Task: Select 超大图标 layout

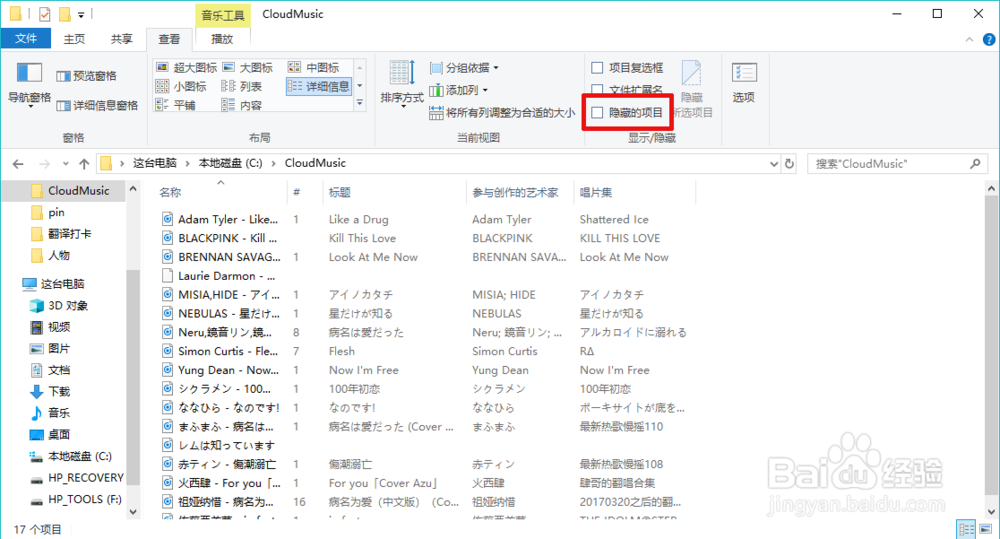Action: tap(187, 68)
